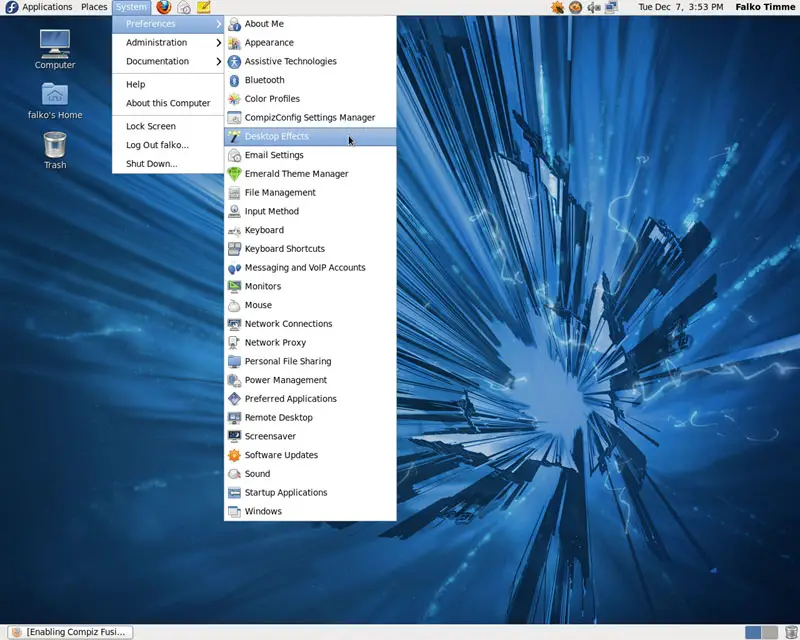The image size is (800, 640).
Task: Click the Bluetooth icon in Preferences menu
Action: 234,80
